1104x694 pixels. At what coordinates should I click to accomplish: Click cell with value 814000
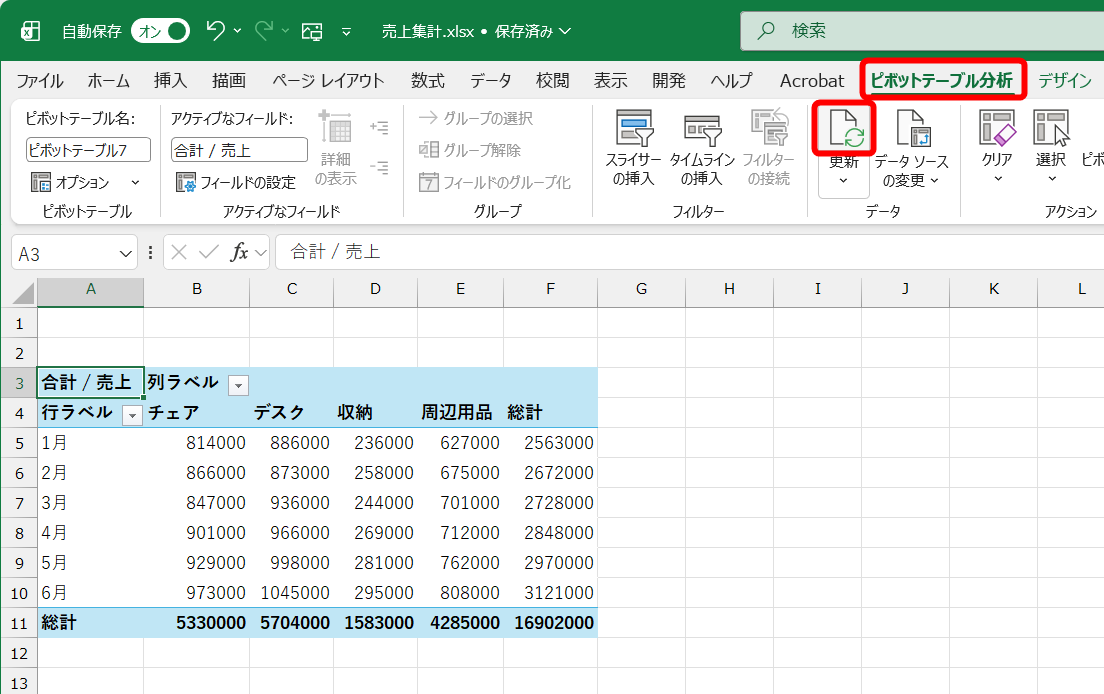tap(196, 443)
